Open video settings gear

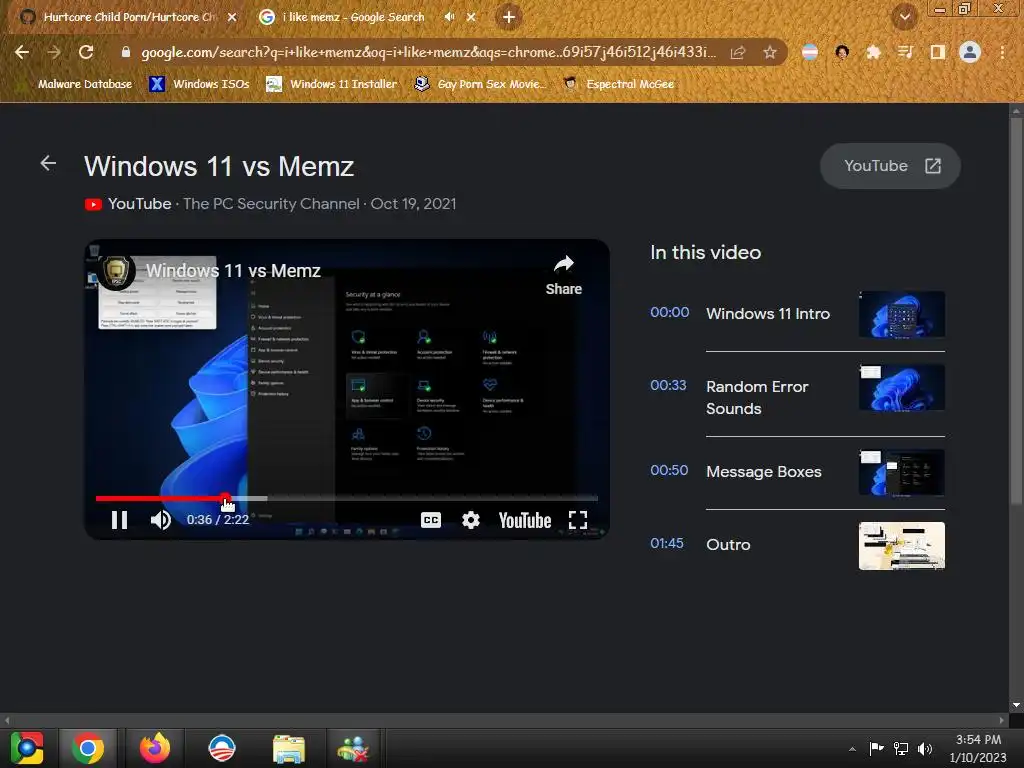471,520
